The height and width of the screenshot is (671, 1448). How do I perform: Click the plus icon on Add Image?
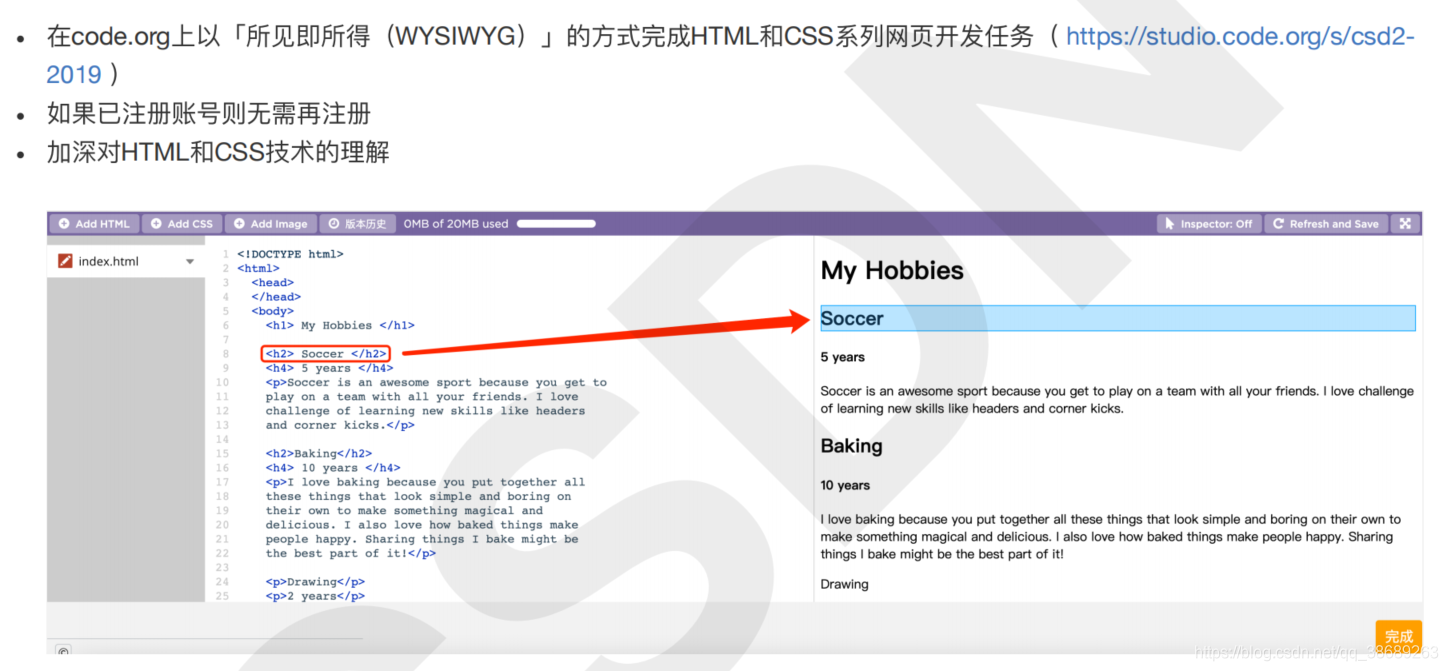coord(239,224)
